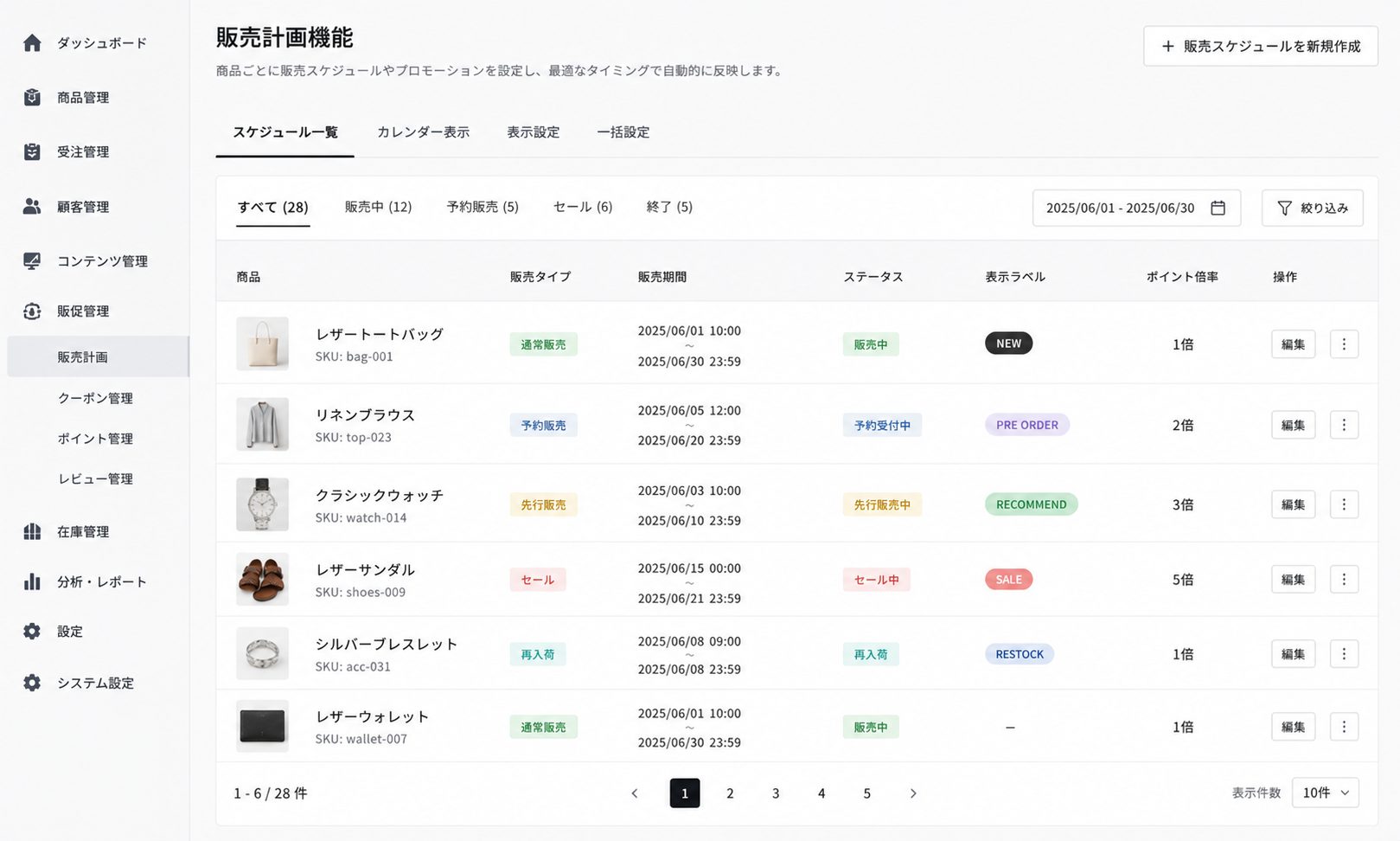Open the three-dot menu for シルバーブレスレット

1344,654
